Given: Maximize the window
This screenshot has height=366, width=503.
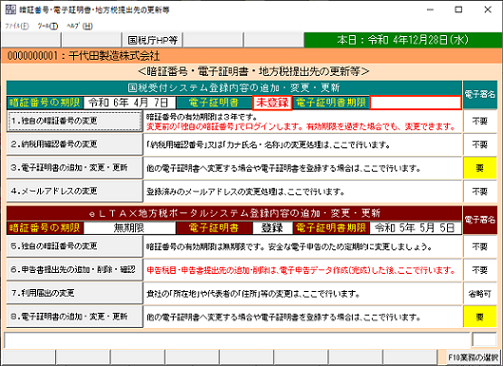Looking at the screenshot, I should [x=459, y=10].
